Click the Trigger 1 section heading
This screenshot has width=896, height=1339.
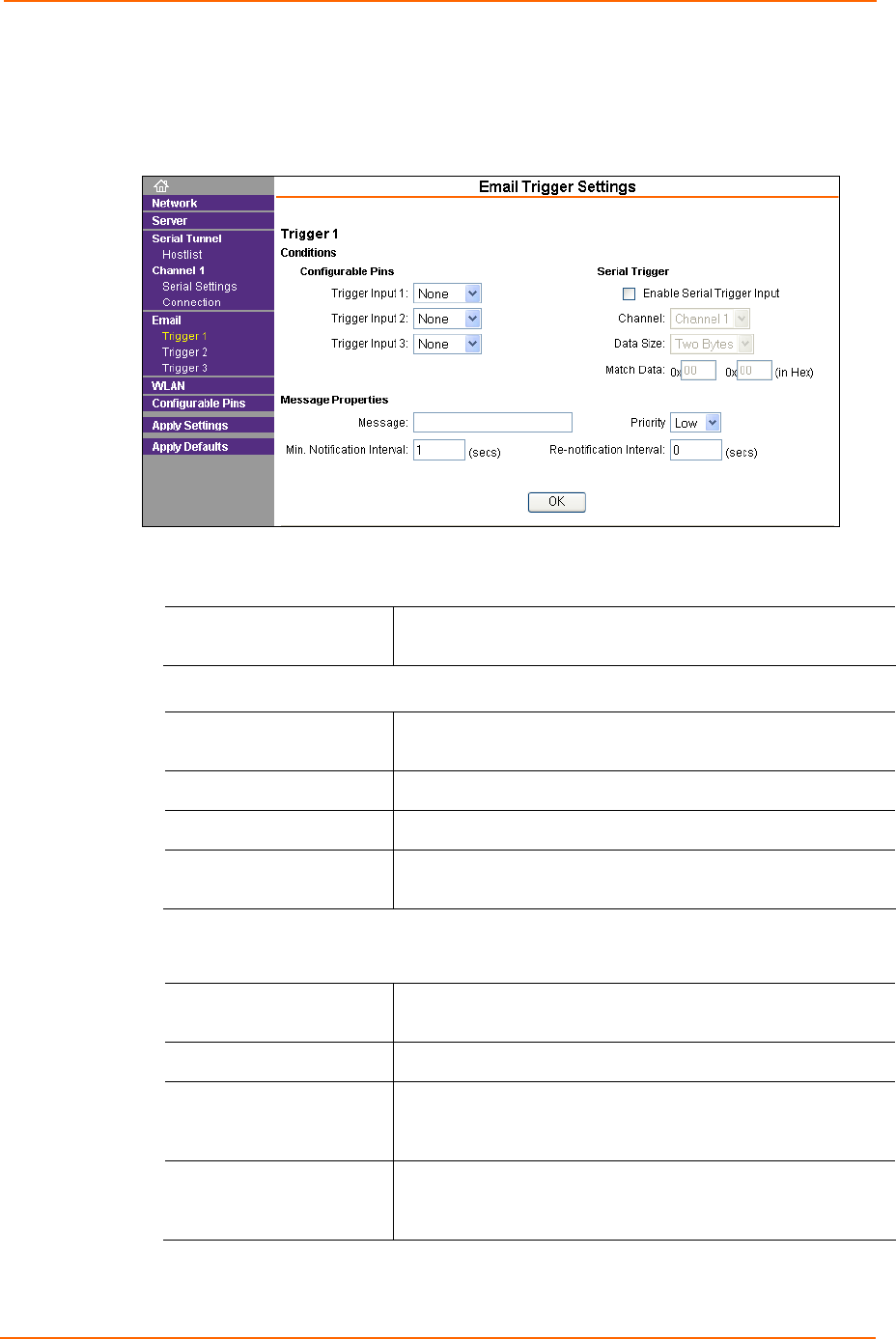point(310,234)
